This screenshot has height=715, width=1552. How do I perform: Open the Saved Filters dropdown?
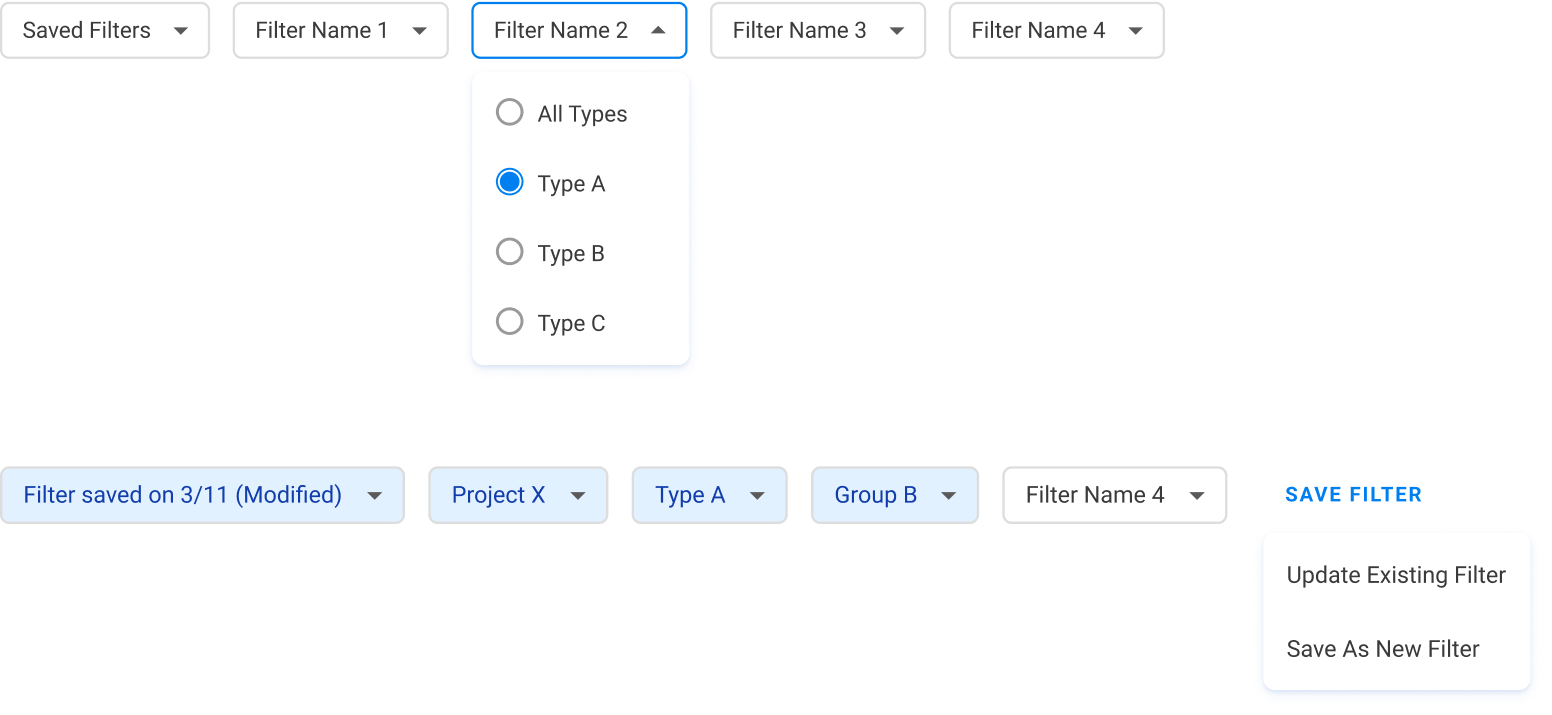coord(105,31)
